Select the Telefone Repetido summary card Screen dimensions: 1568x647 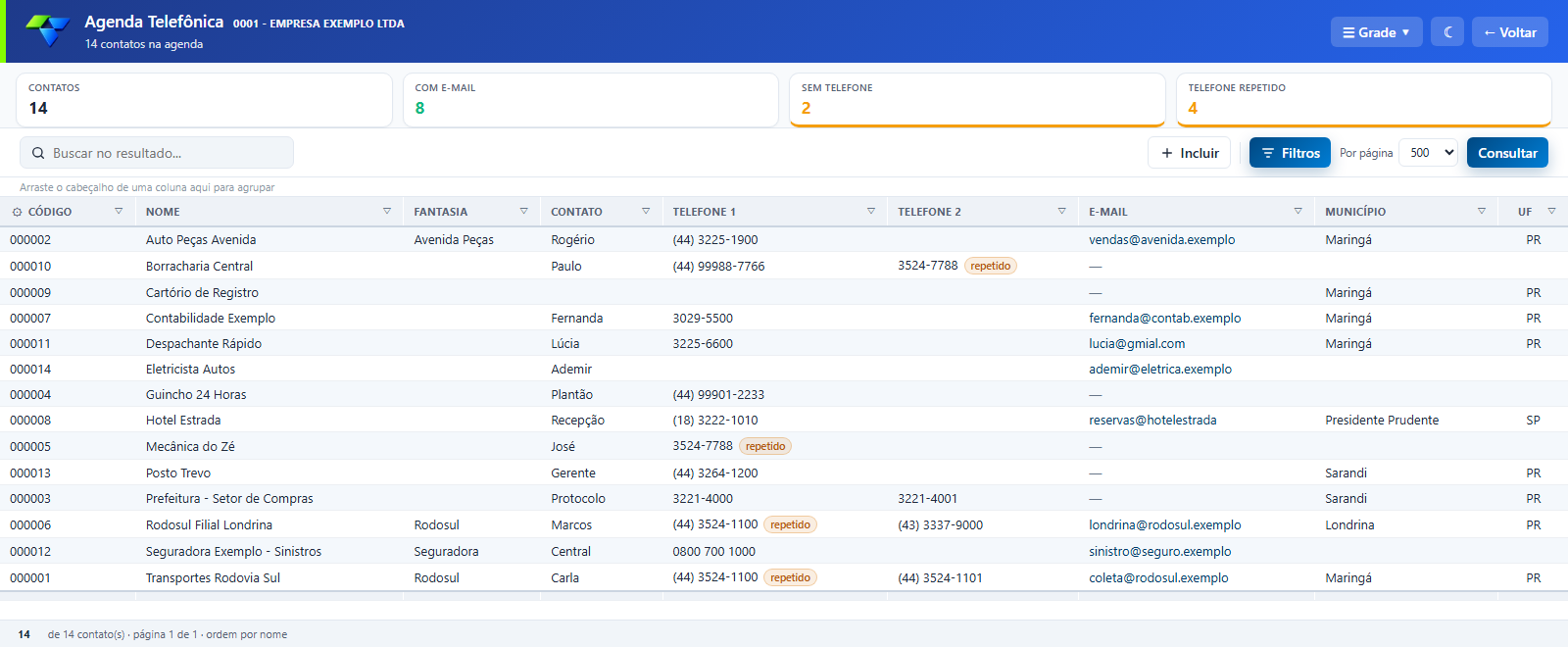[x=1363, y=100]
